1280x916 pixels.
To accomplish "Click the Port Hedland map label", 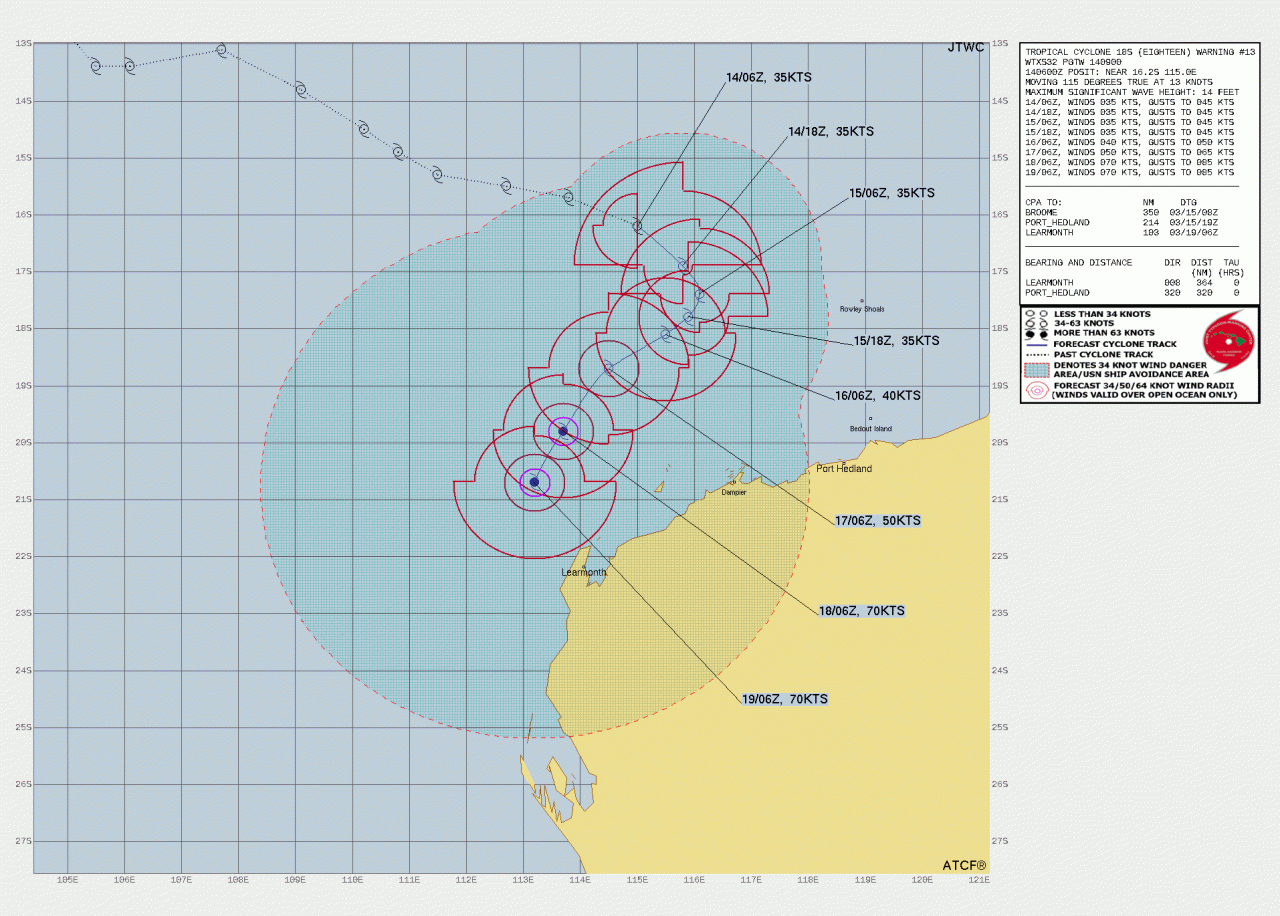I will [843, 469].
